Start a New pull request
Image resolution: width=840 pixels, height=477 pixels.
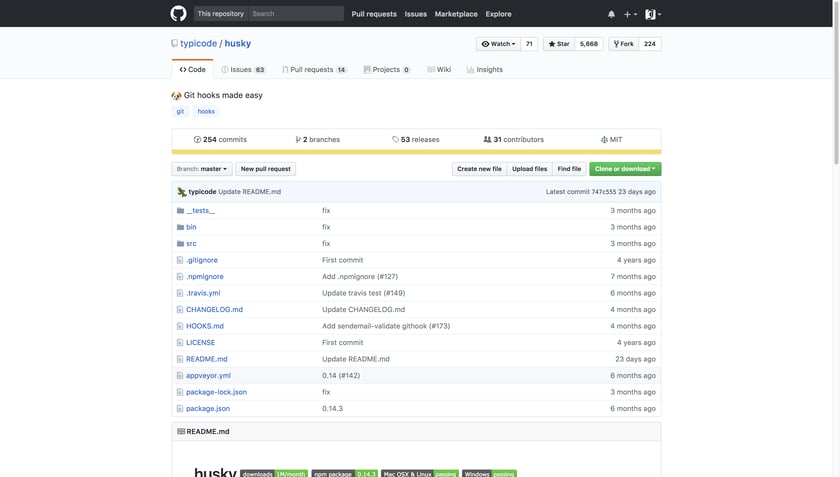266,169
